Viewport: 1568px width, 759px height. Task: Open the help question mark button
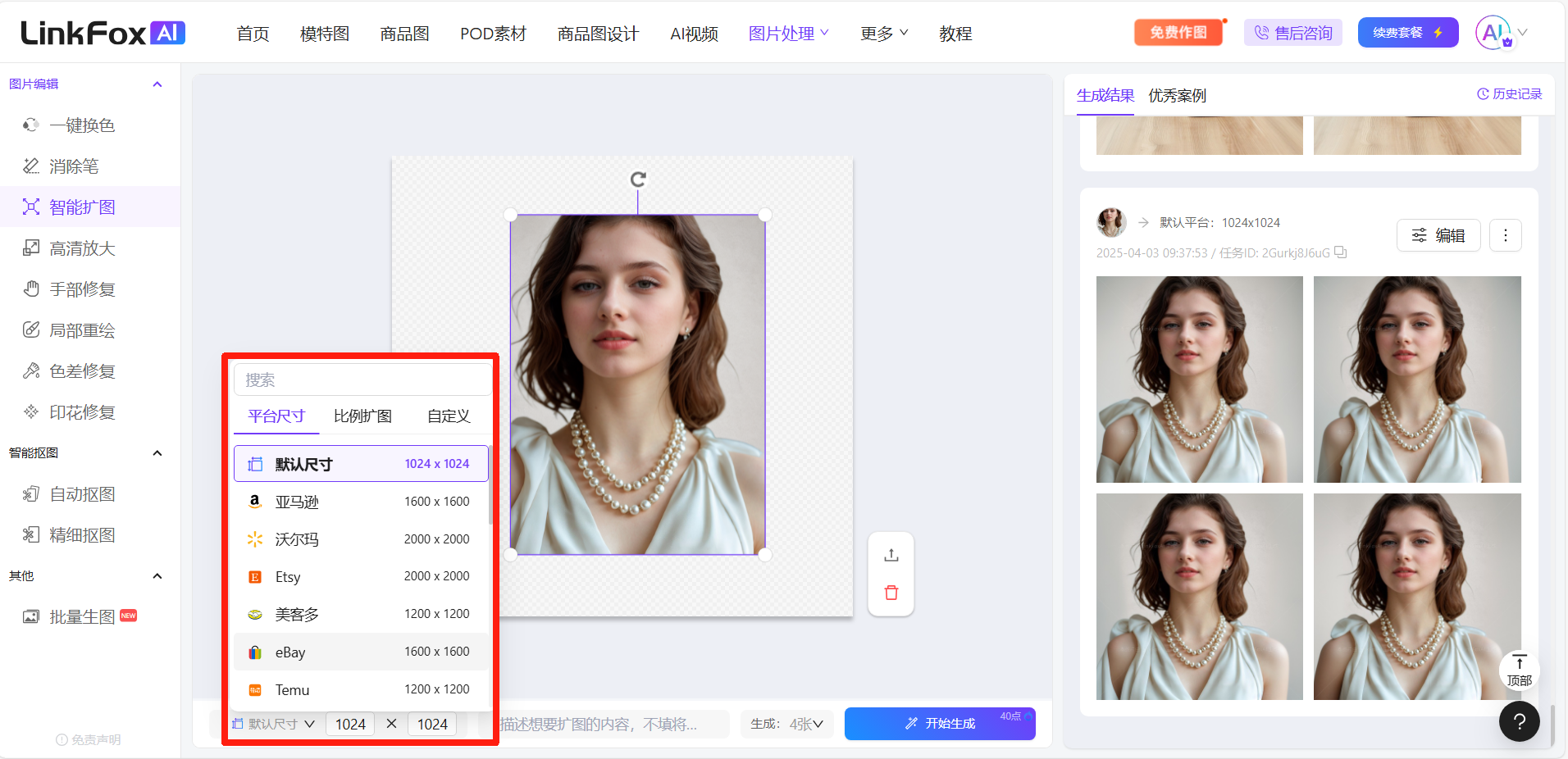[x=1519, y=721]
